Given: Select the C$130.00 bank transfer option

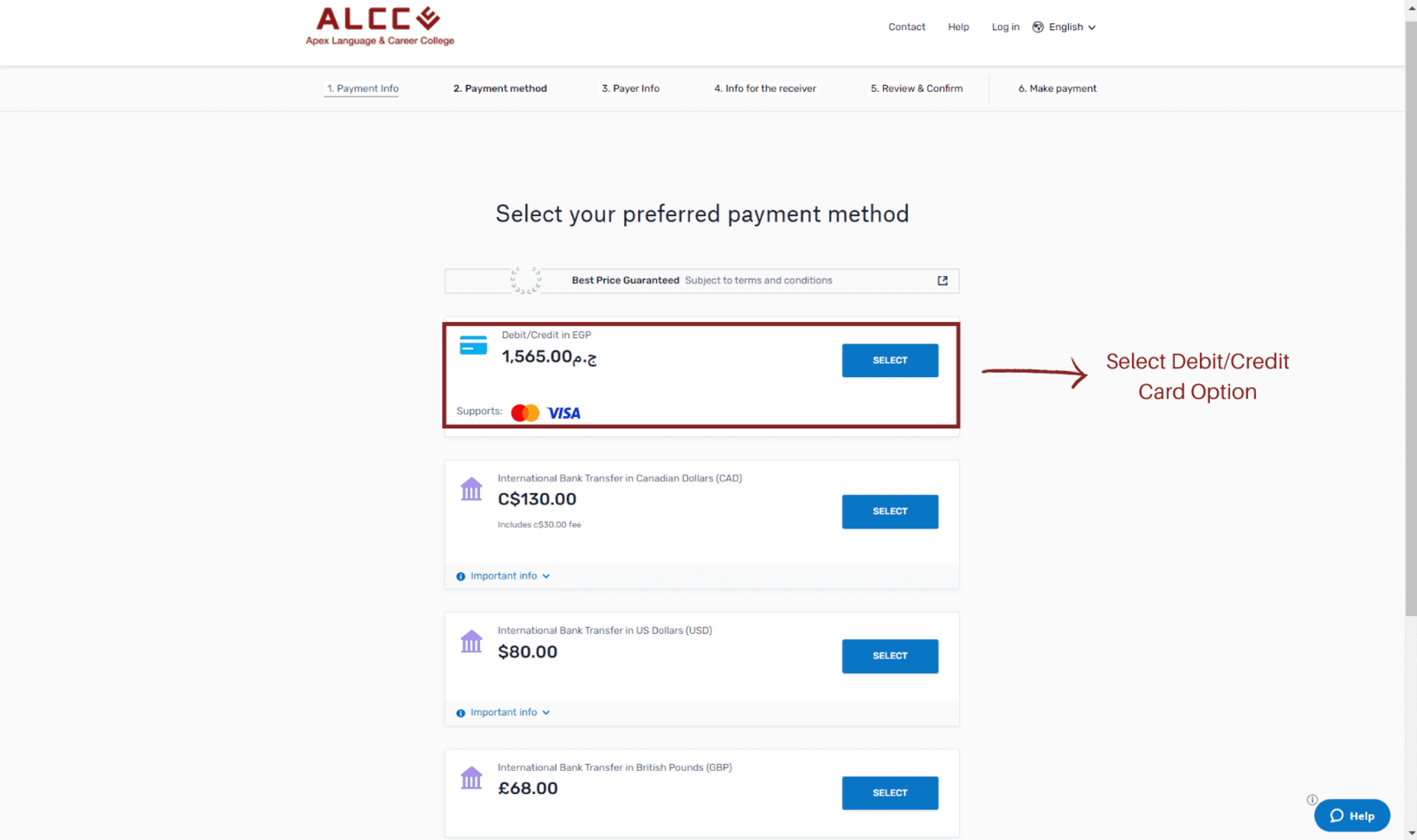Looking at the screenshot, I should click(890, 512).
